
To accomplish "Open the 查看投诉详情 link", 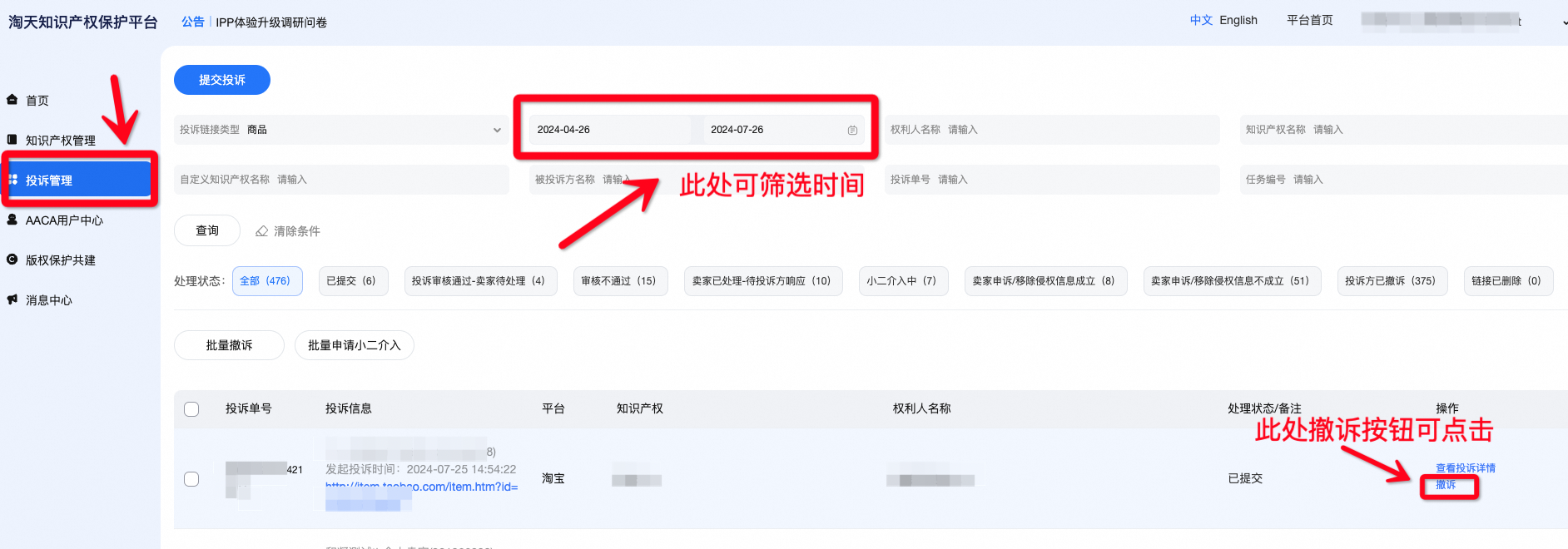I will coord(1465,468).
